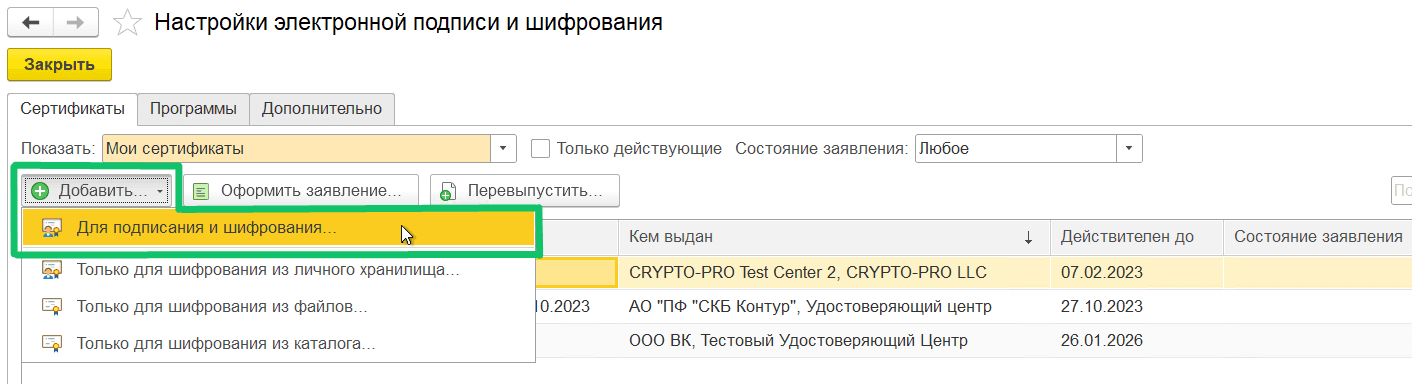Click the back arrow navigation icon
The image size is (1412, 384).
pos(30,22)
